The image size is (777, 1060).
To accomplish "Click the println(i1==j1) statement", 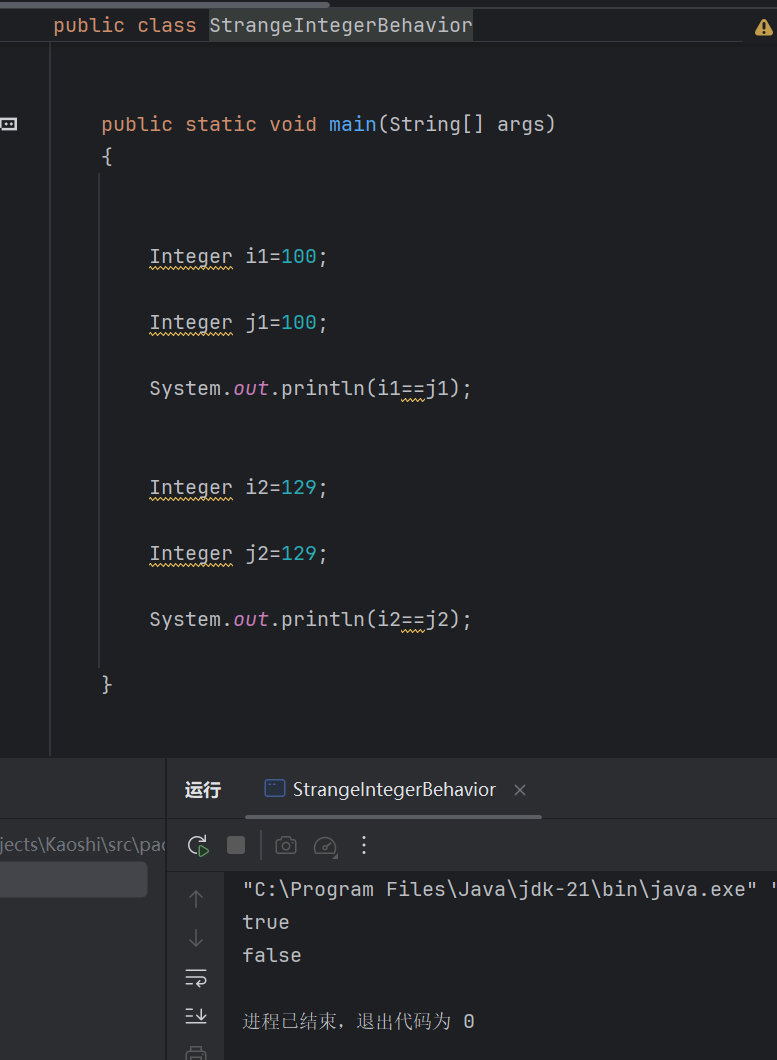I will tap(310, 389).
